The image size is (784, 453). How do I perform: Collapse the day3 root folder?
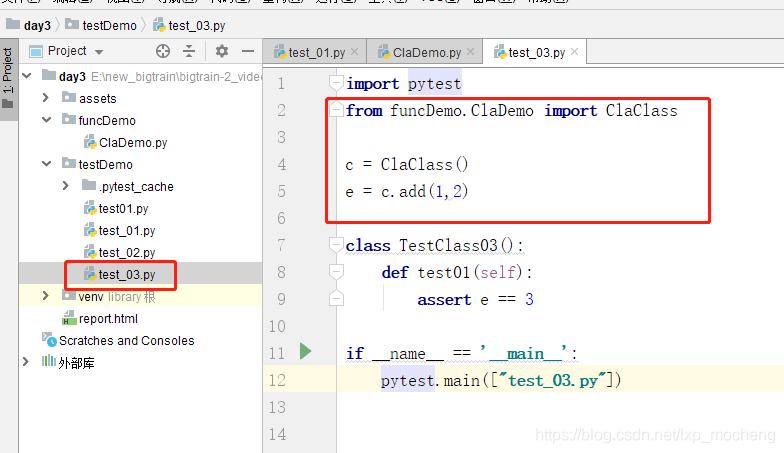coord(26,76)
